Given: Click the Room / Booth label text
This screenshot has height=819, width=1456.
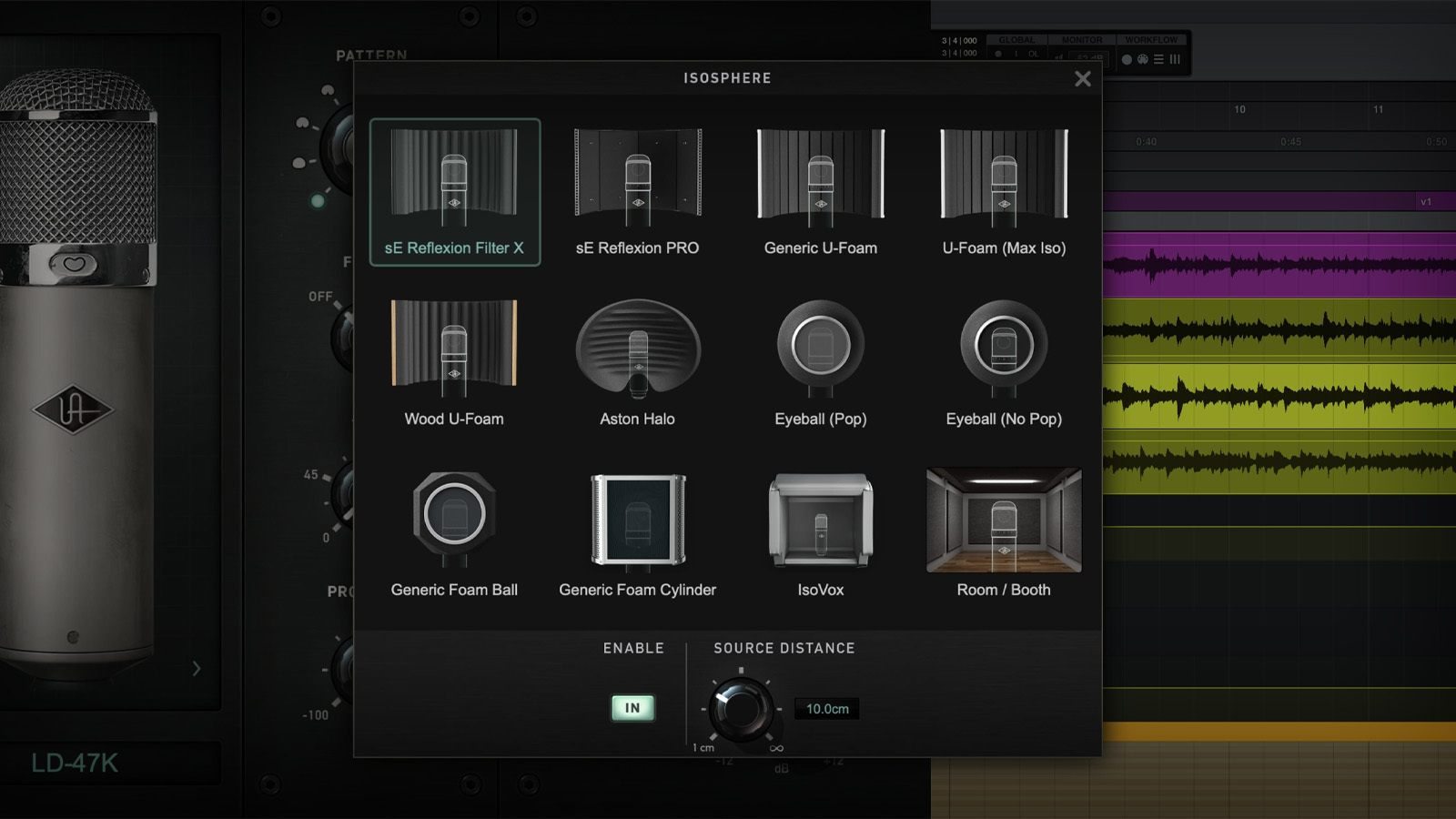Looking at the screenshot, I should [x=1004, y=590].
